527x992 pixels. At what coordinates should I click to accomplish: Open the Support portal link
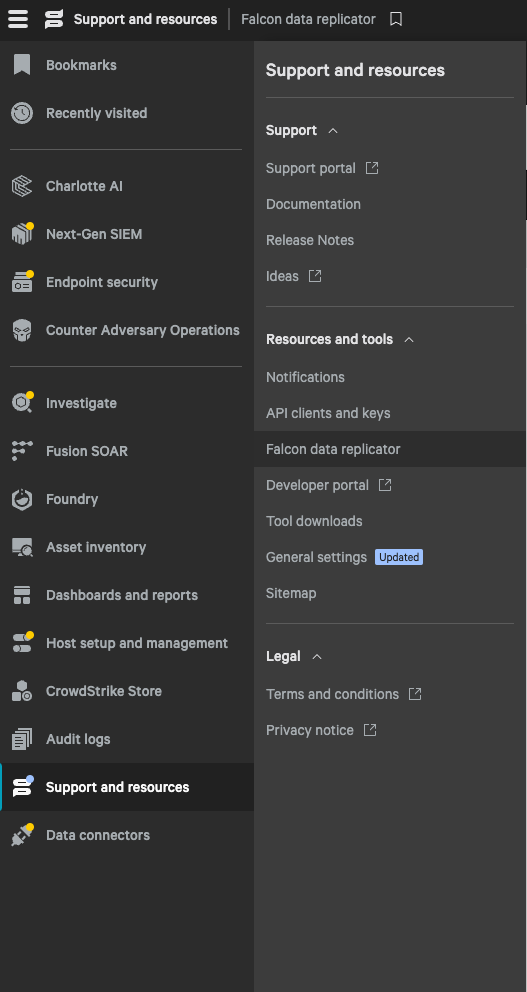(x=311, y=168)
